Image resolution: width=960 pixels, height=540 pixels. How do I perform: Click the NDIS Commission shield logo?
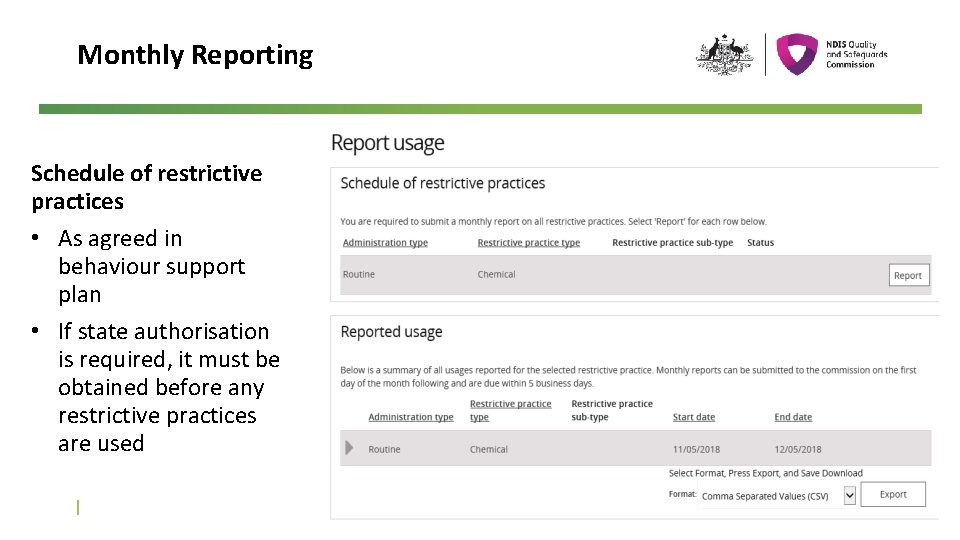[797, 54]
